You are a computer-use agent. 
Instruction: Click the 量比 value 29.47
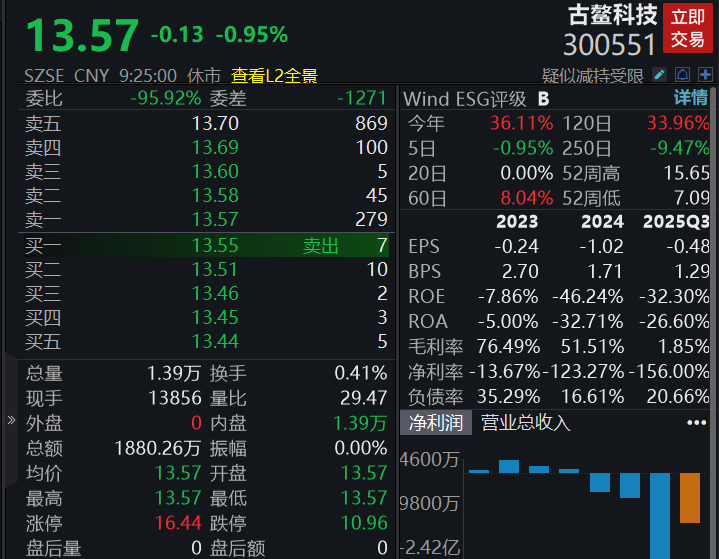[364, 398]
